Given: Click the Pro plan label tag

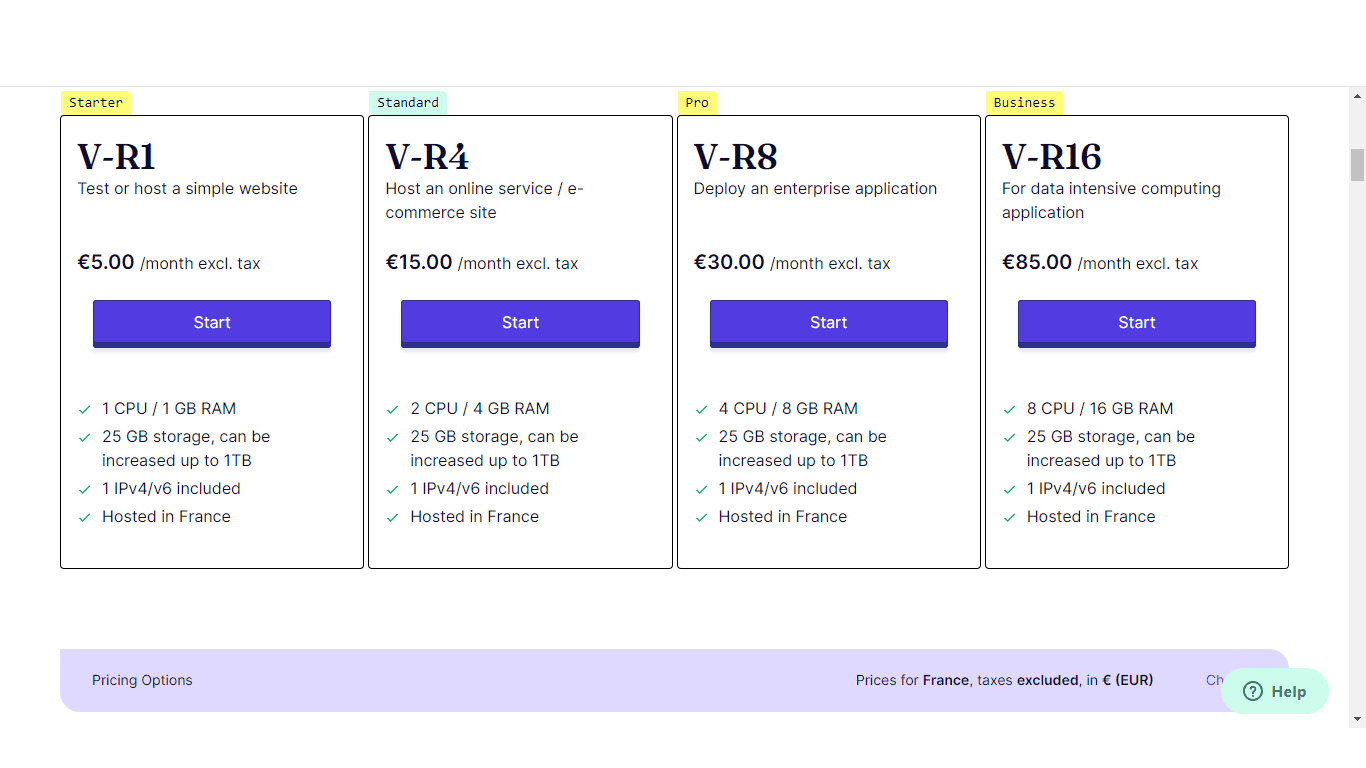Looking at the screenshot, I should point(697,102).
